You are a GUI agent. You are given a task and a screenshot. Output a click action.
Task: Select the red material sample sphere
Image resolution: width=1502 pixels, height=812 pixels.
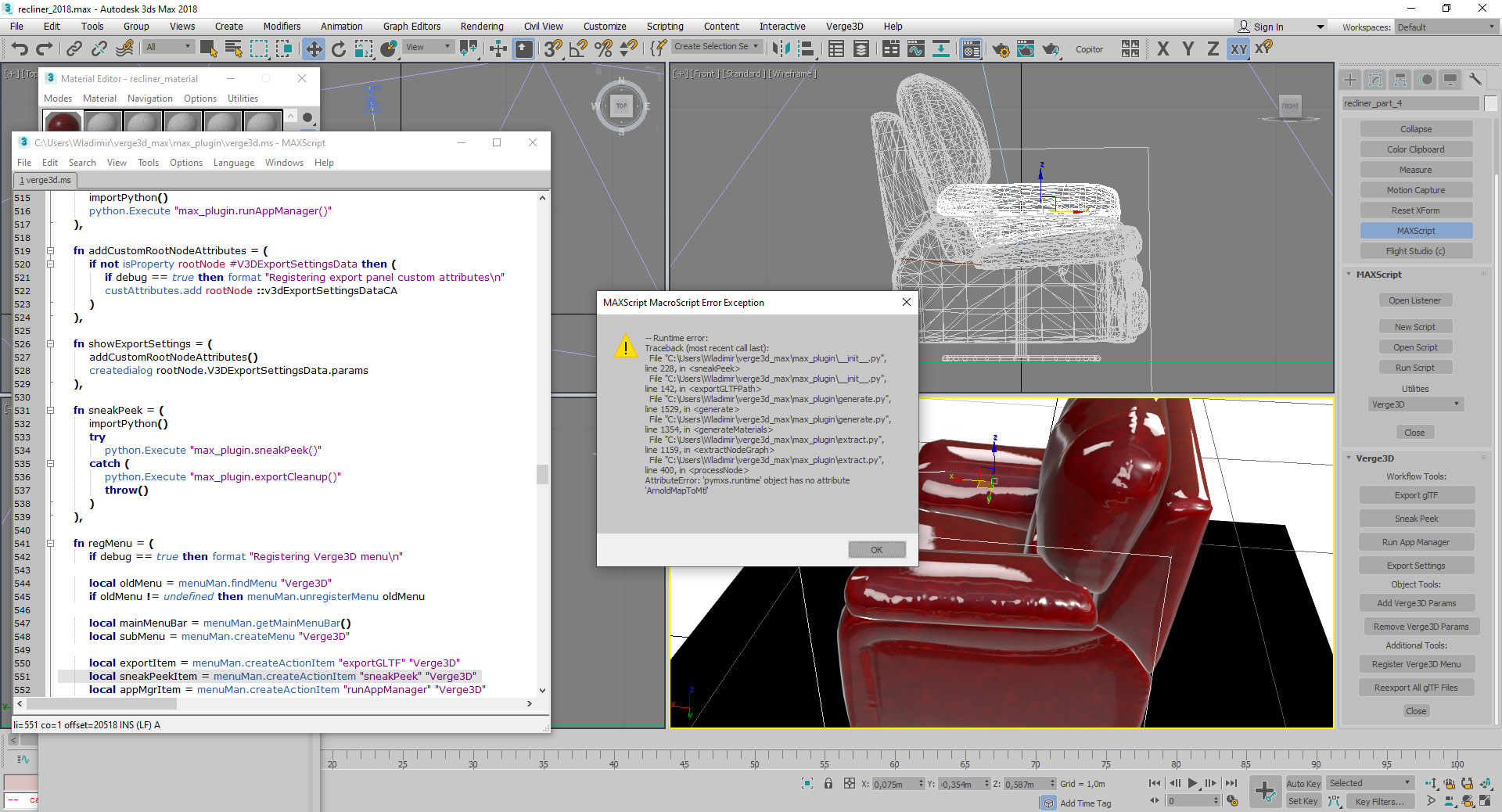(63, 121)
